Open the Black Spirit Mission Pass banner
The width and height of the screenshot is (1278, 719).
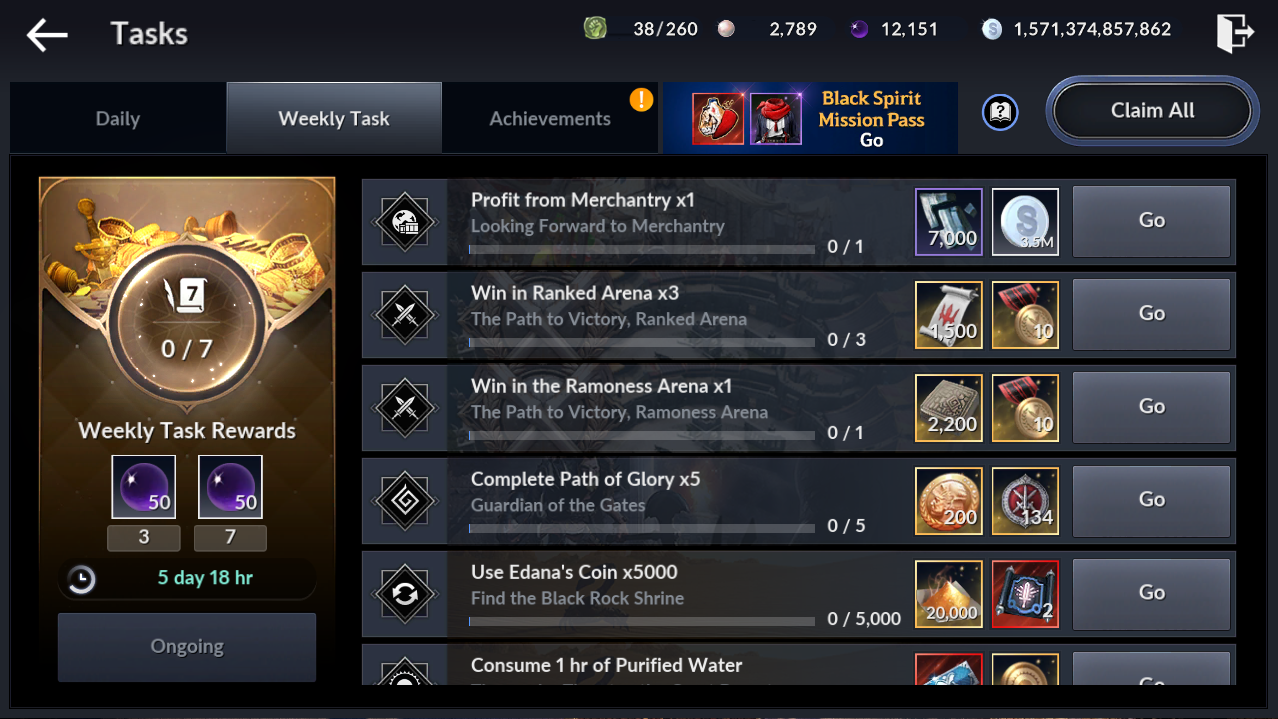810,118
